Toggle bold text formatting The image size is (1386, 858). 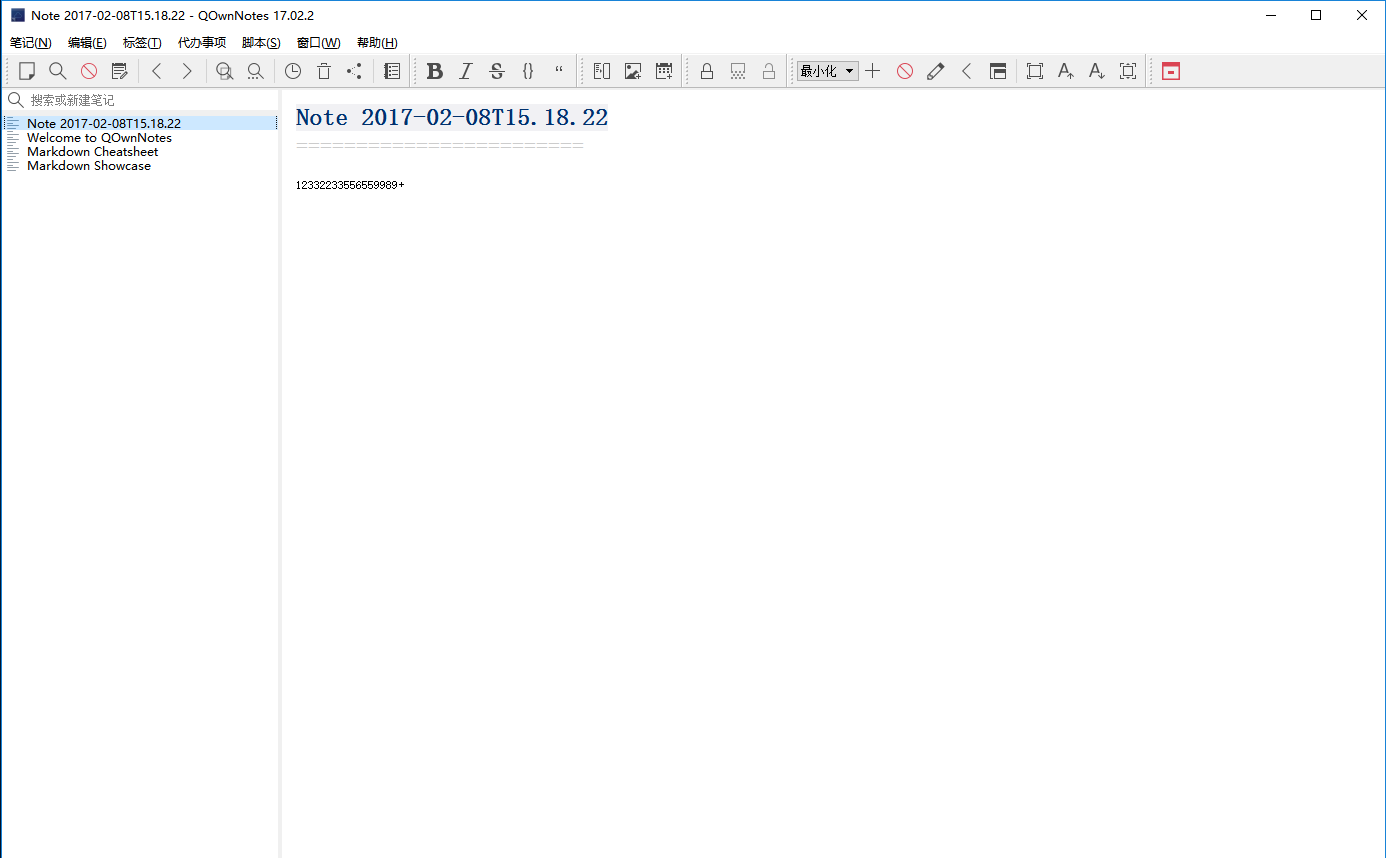434,71
